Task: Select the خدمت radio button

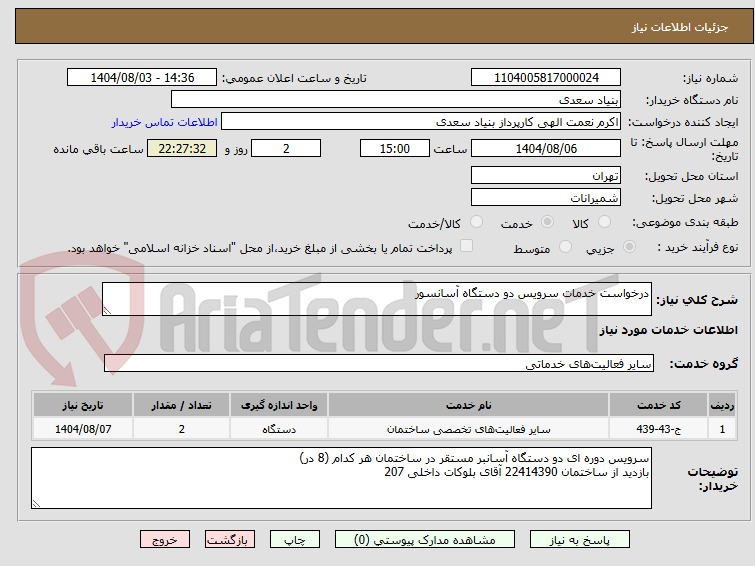Action: [547, 222]
